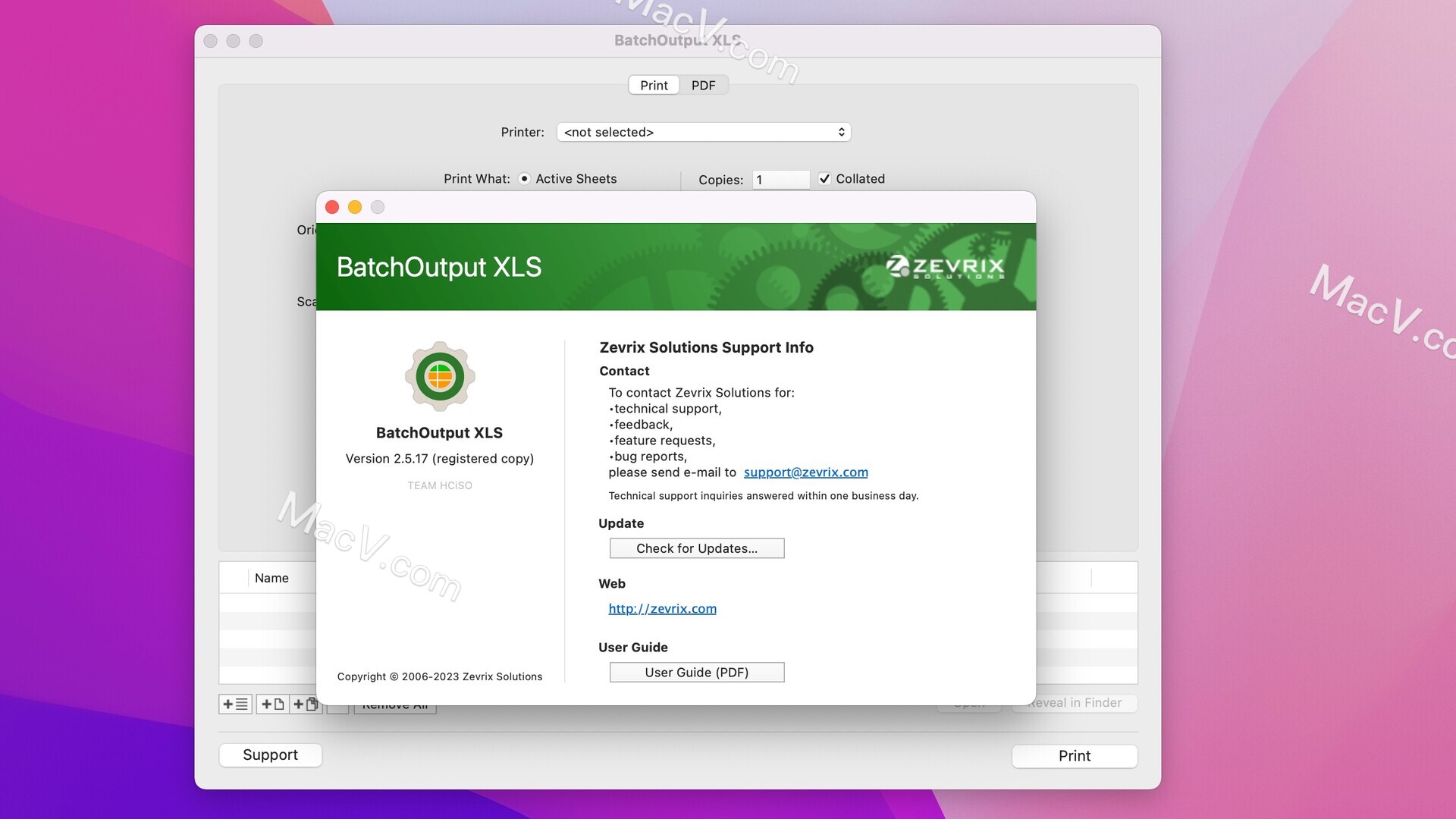Open the User Guide (PDF) button

pos(697,673)
